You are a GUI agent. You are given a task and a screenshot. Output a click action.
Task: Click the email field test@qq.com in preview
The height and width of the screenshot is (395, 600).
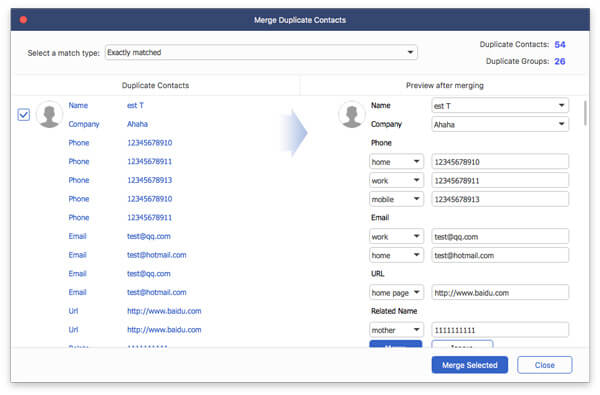pyautogui.click(x=500, y=236)
